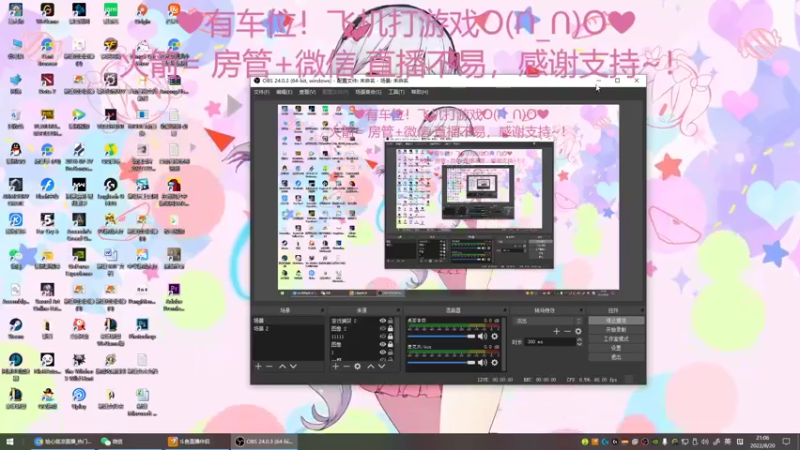This screenshot has width=800, height=450.
Task: Adjust the 麦克风/Aux volume slider
Action: tap(441, 363)
